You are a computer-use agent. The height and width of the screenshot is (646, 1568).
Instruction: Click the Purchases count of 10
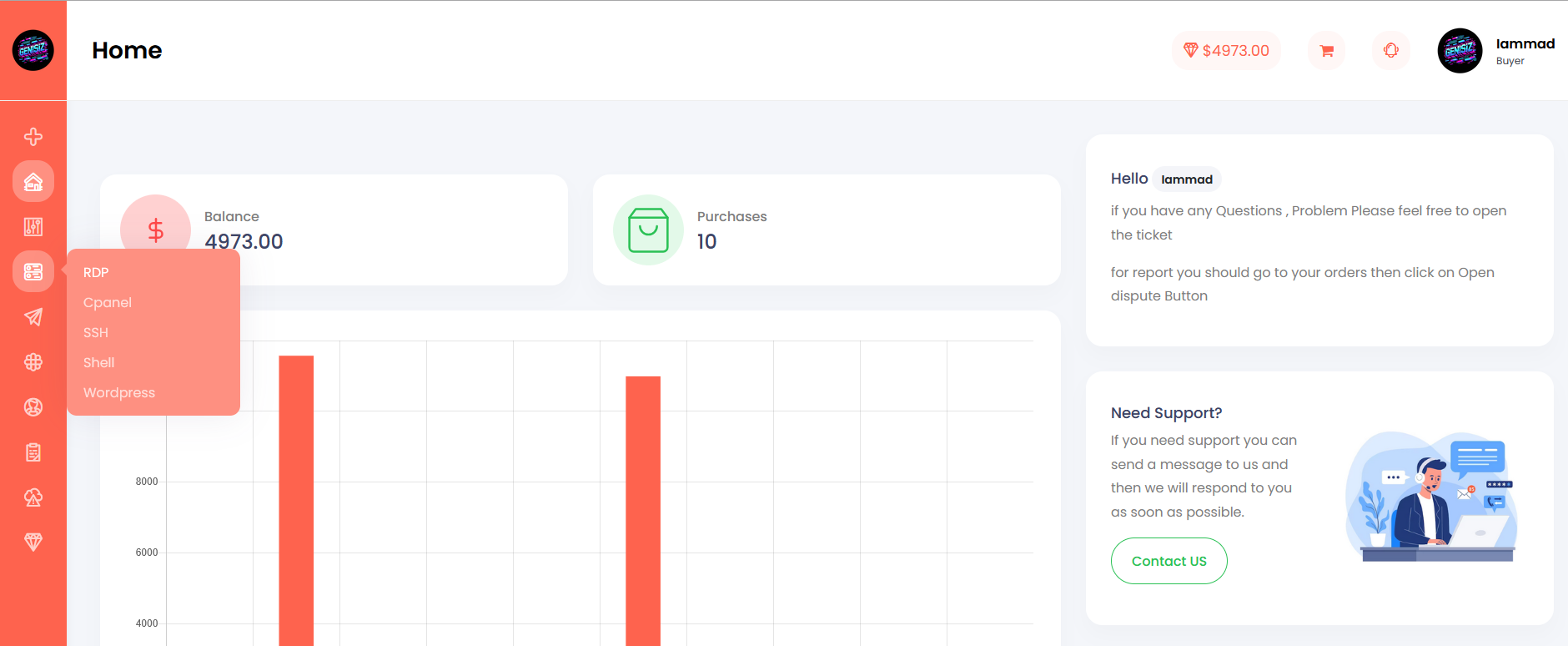[707, 242]
